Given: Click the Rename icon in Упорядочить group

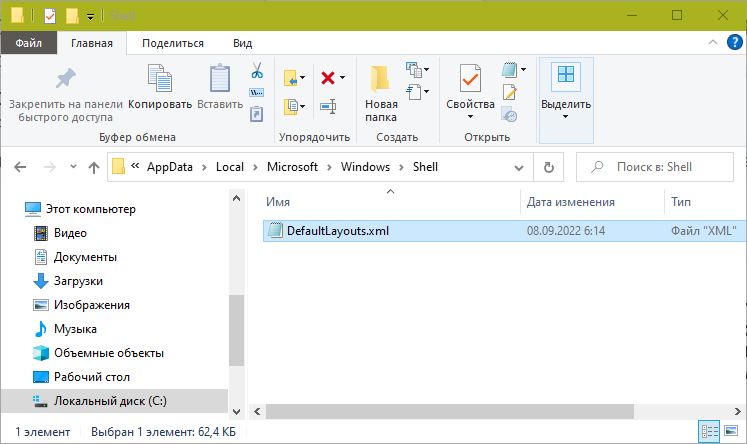Looking at the screenshot, I should (x=327, y=105).
